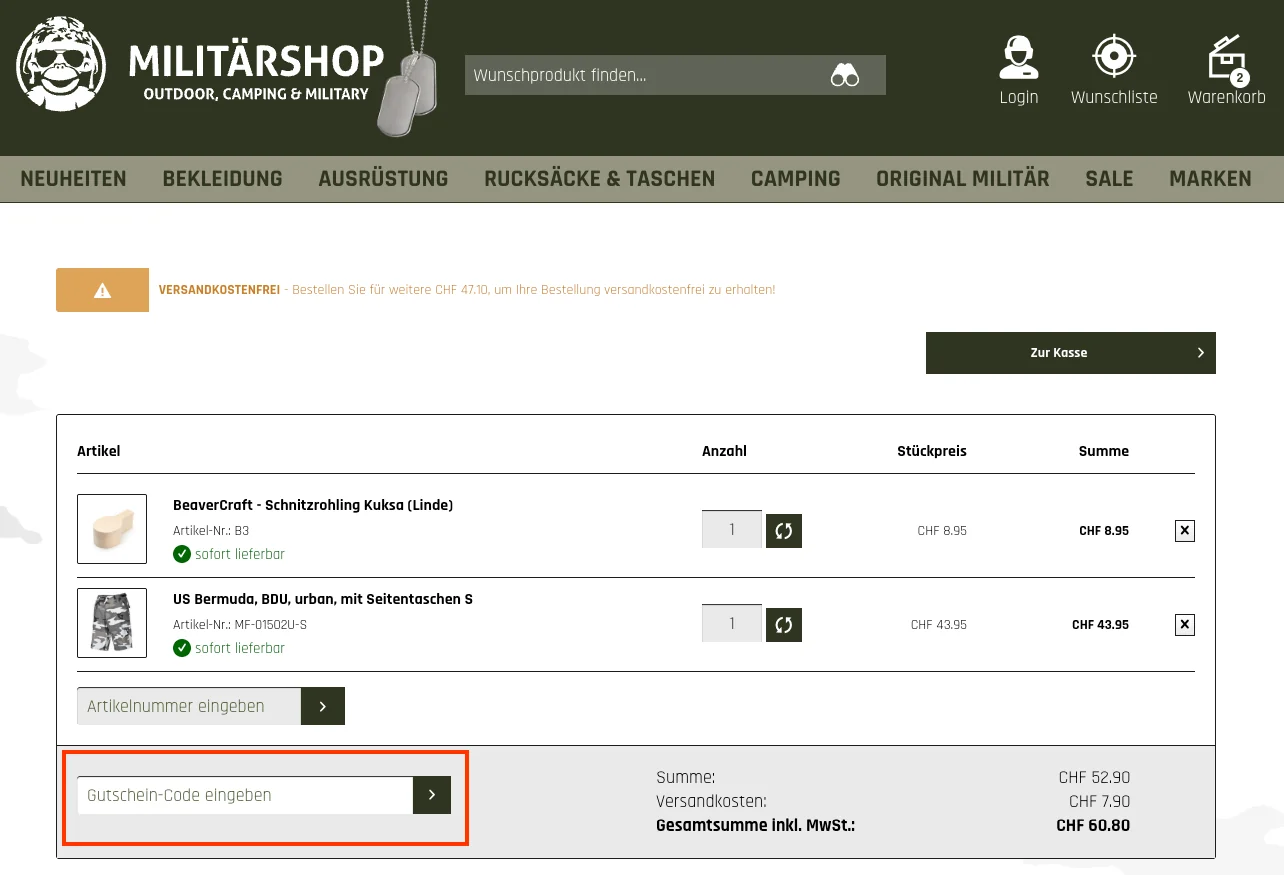Submit the Gutschein-Code with the arrow button
The image size is (1284, 875).
pos(431,795)
